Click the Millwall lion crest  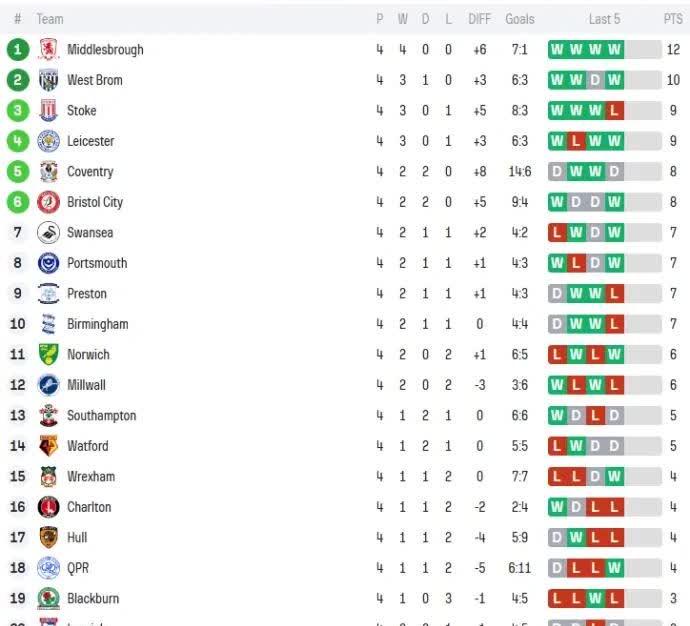48,385
